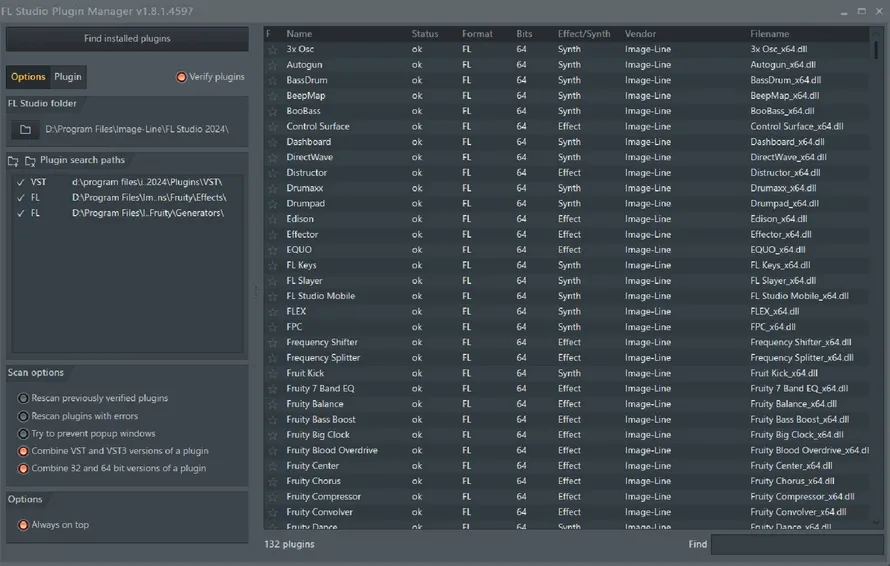Select the Fruity Bass Boost plugin name
This screenshot has width=890, height=566.
click(x=321, y=420)
